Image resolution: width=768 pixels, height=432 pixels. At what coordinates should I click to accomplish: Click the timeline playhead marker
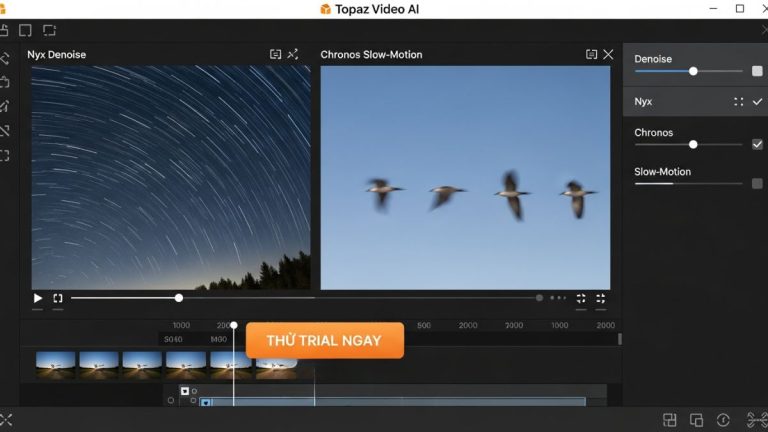click(x=234, y=325)
